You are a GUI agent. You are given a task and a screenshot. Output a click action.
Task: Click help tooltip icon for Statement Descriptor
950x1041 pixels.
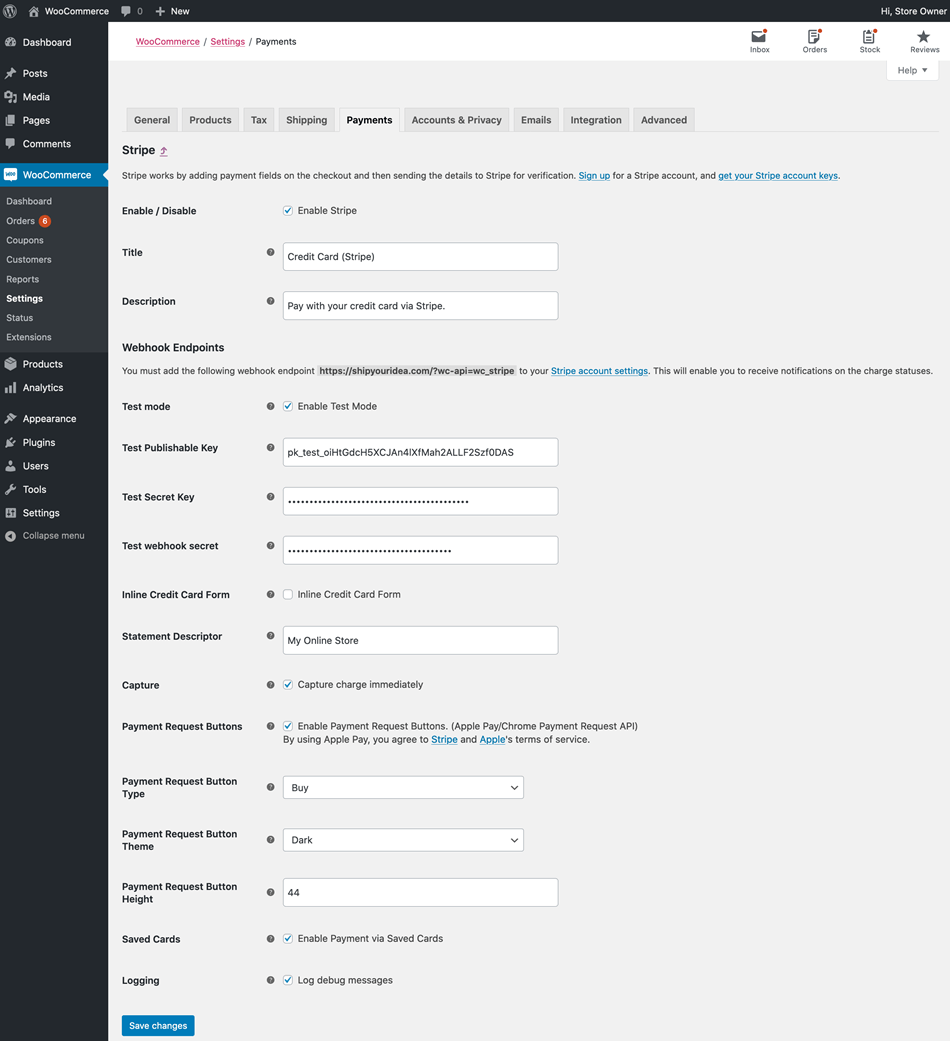click(x=270, y=635)
